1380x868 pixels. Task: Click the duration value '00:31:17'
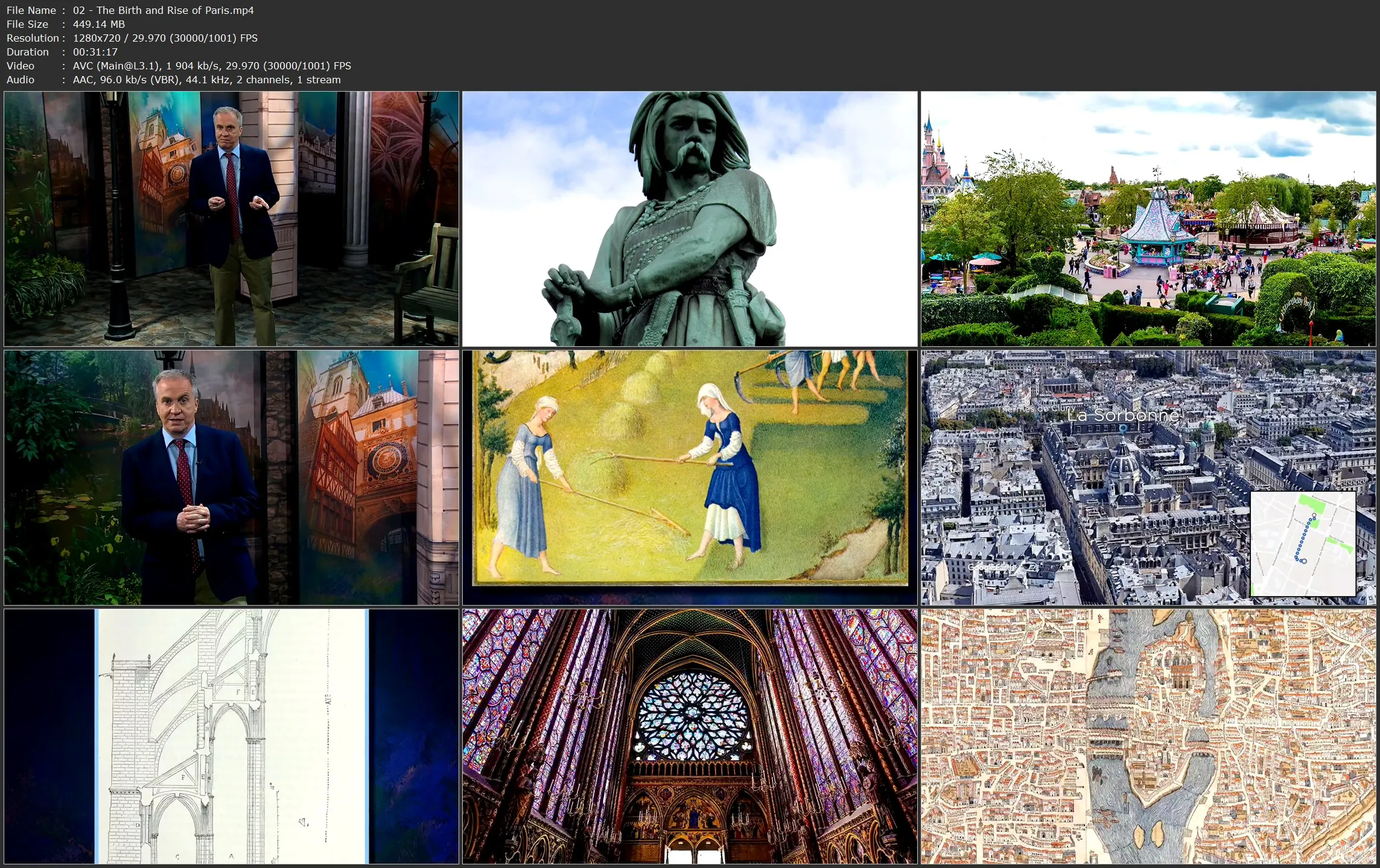coord(95,52)
